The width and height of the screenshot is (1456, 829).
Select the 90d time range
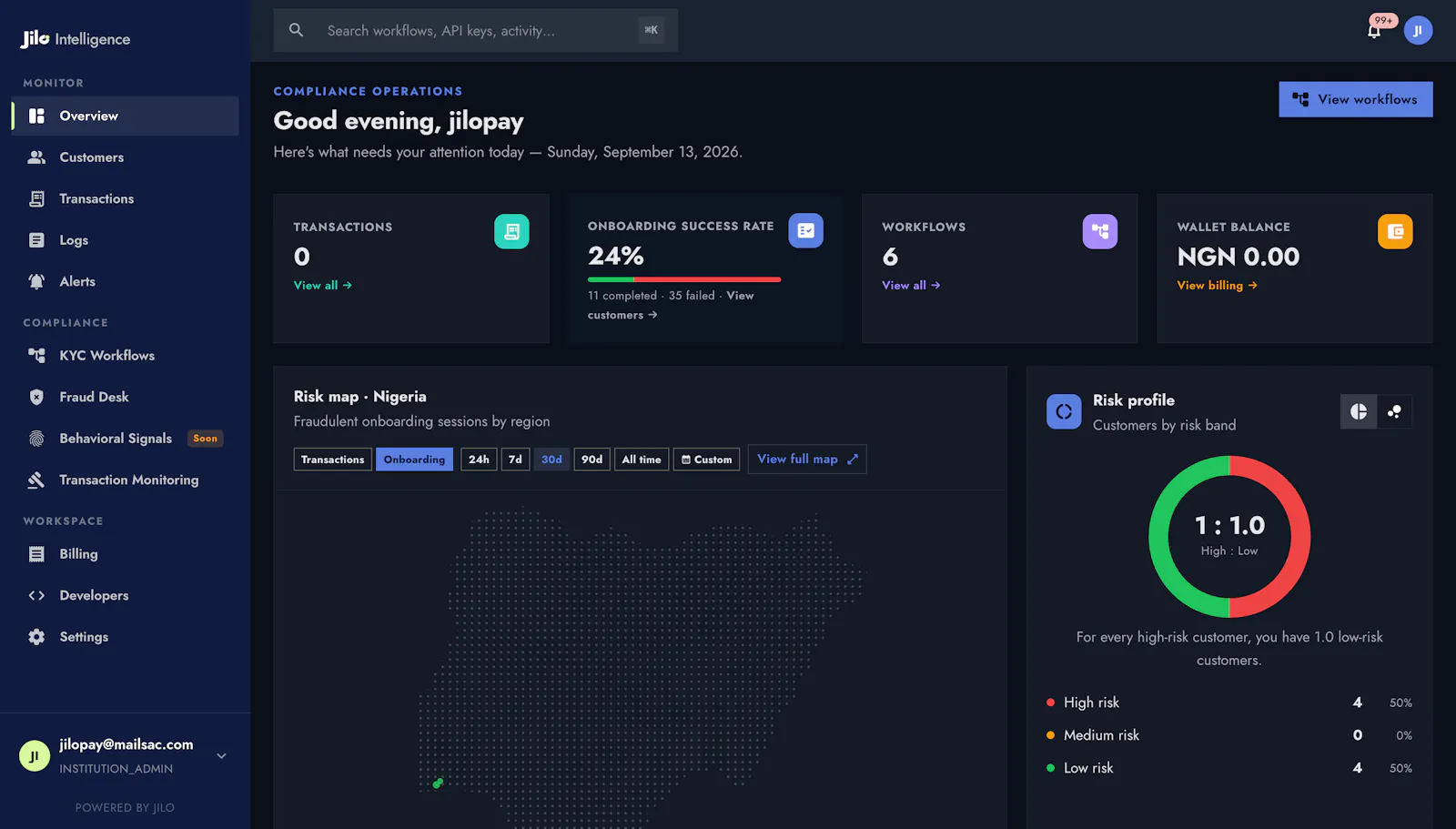[x=591, y=460]
